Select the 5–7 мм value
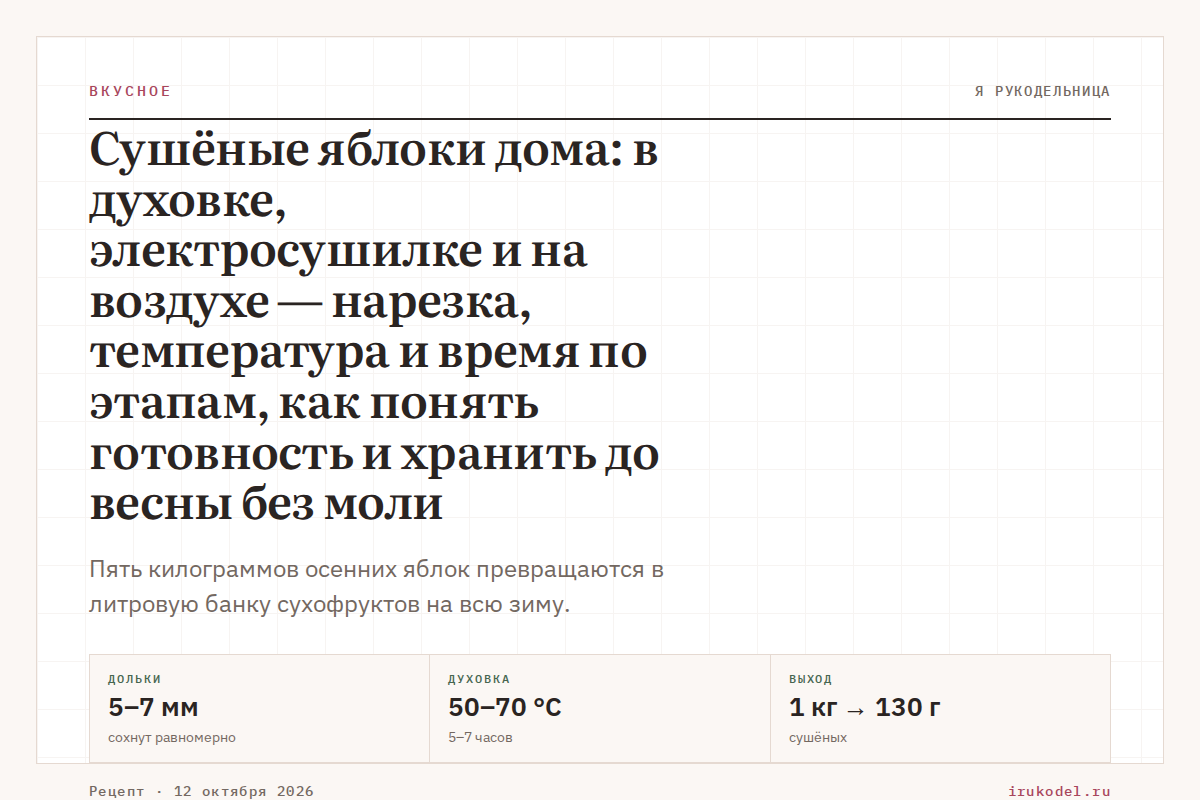The width and height of the screenshot is (1200, 800). tap(153, 708)
